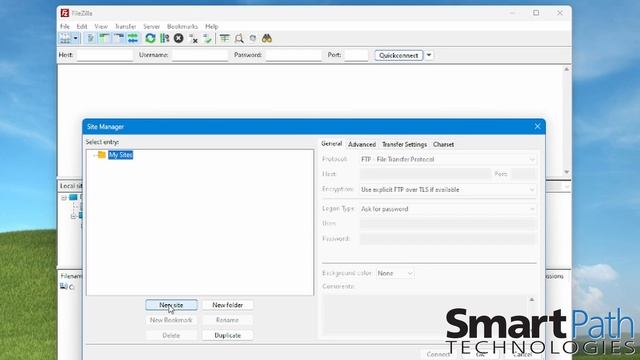The height and width of the screenshot is (360, 640).
Task: Click the Site Manager User field
Action: [x=448, y=224]
